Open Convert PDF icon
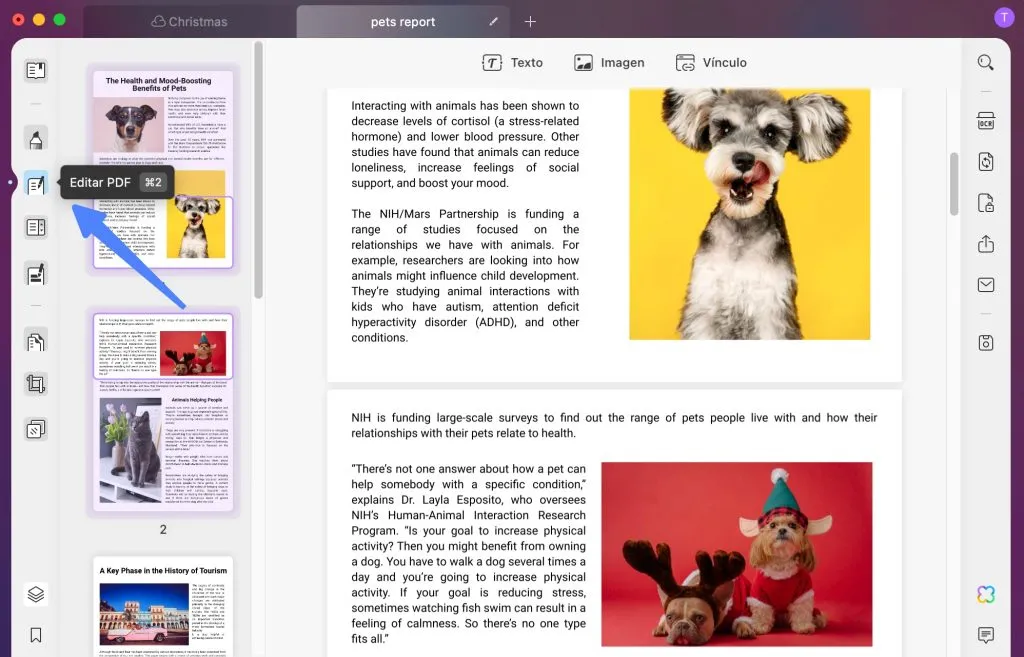Viewport: 1024px width, 657px height. tap(985, 161)
